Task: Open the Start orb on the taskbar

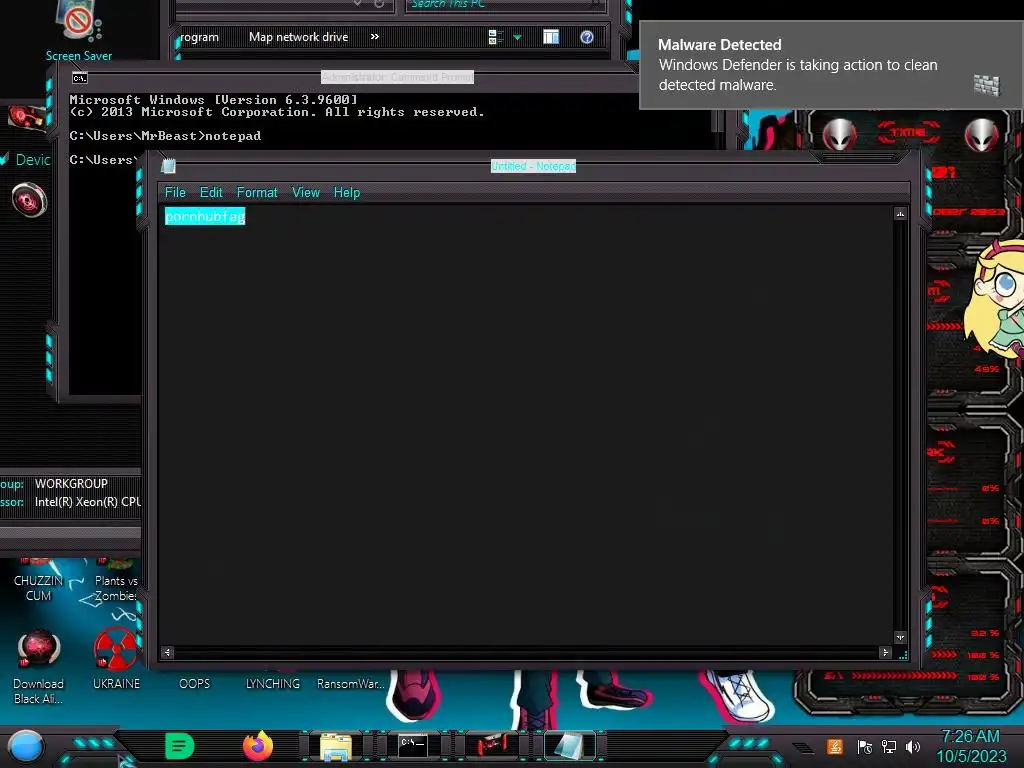Action: [x=26, y=746]
